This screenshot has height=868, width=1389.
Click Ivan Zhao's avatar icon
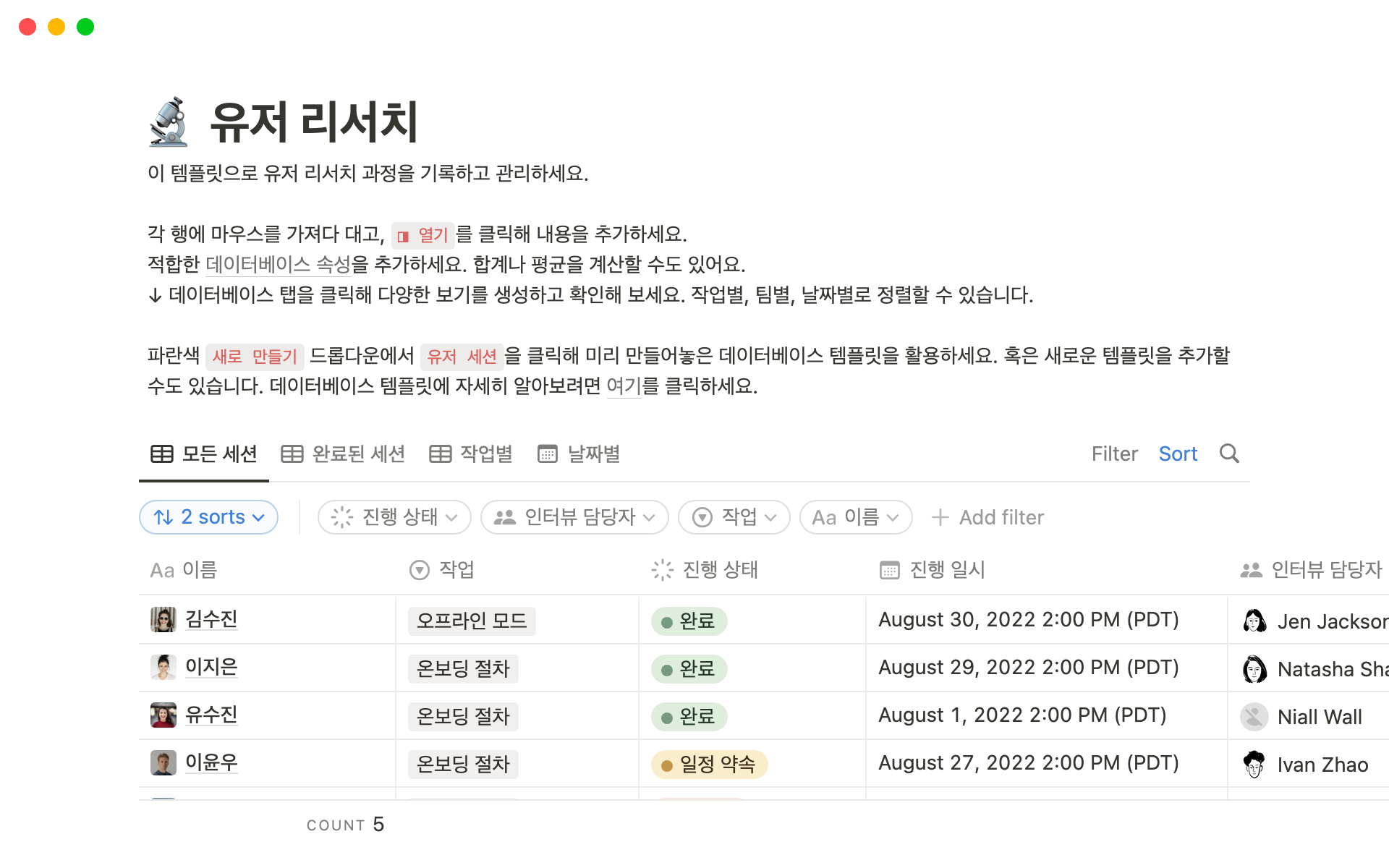click(1254, 764)
